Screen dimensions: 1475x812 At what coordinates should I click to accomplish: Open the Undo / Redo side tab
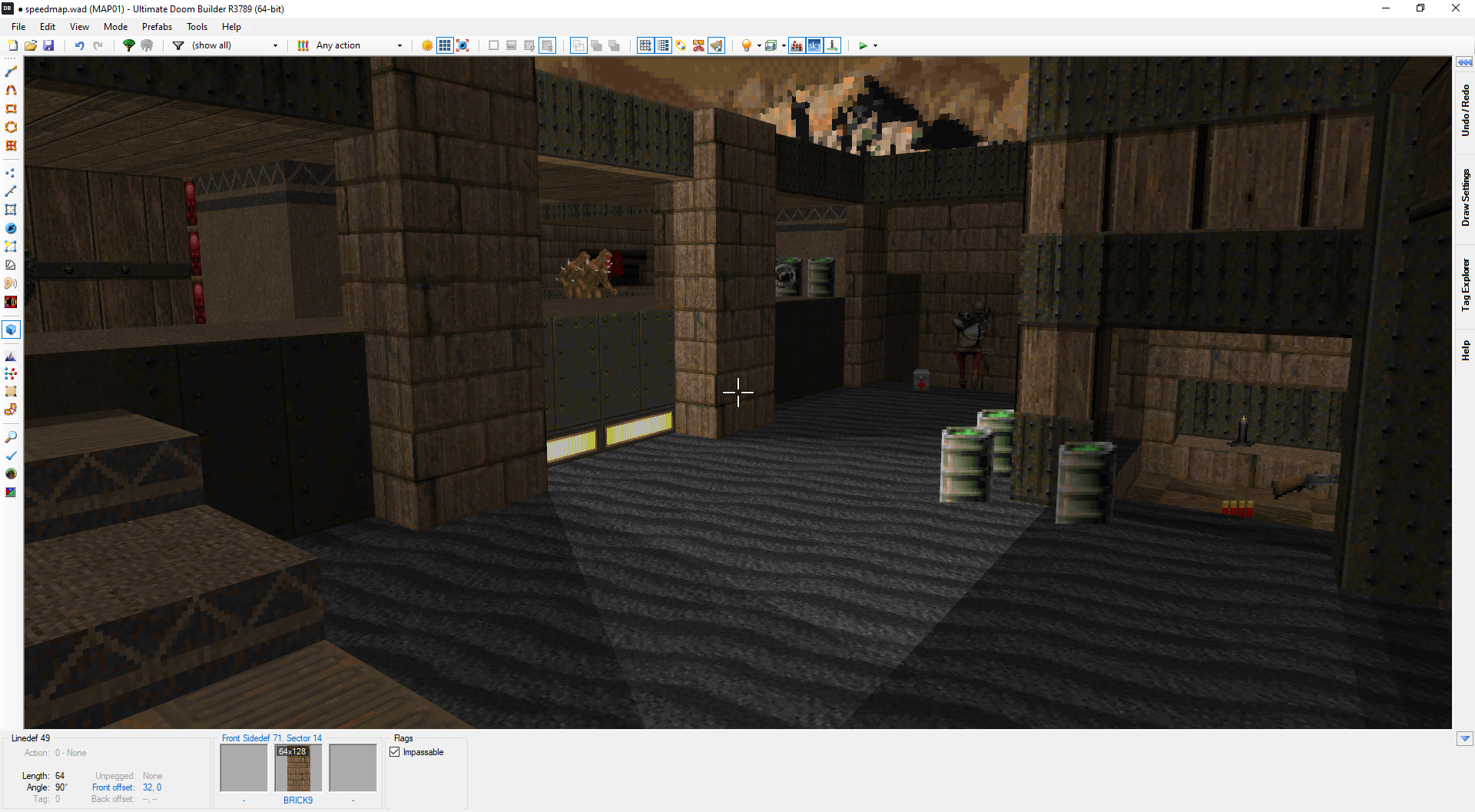click(1465, 111)
